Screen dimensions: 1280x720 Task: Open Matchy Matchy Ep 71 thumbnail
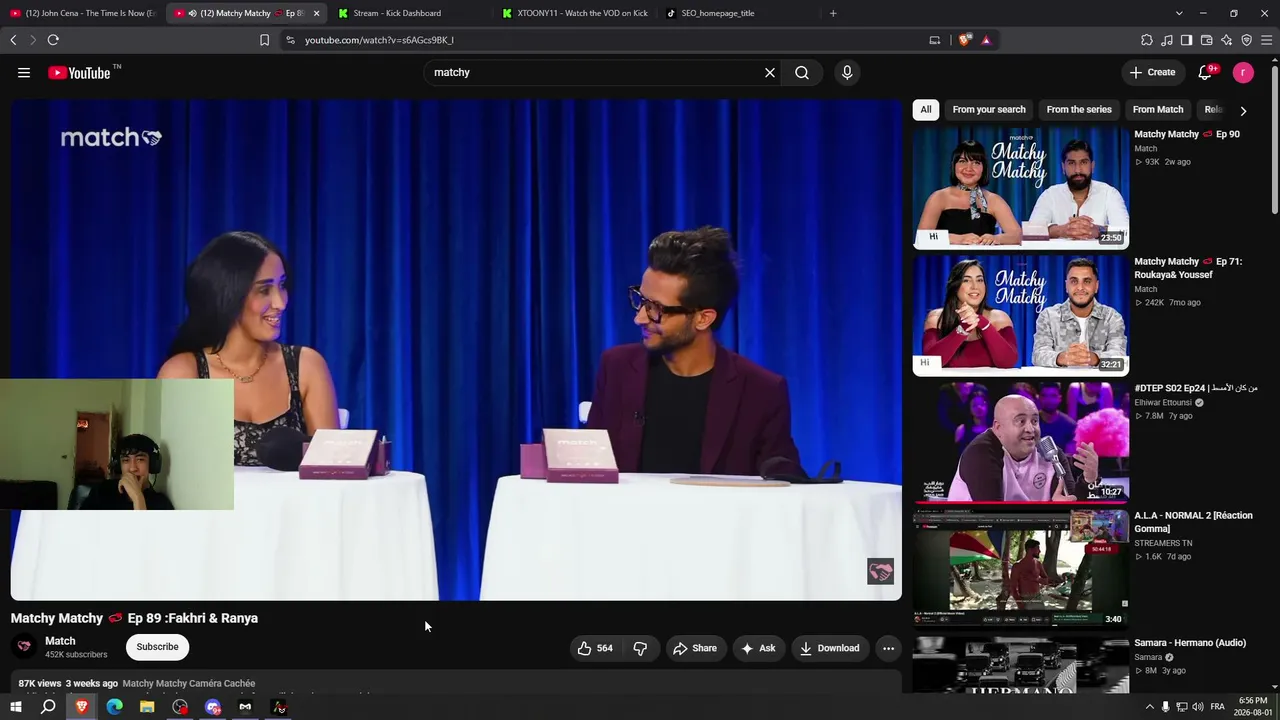click(1021, 315)
